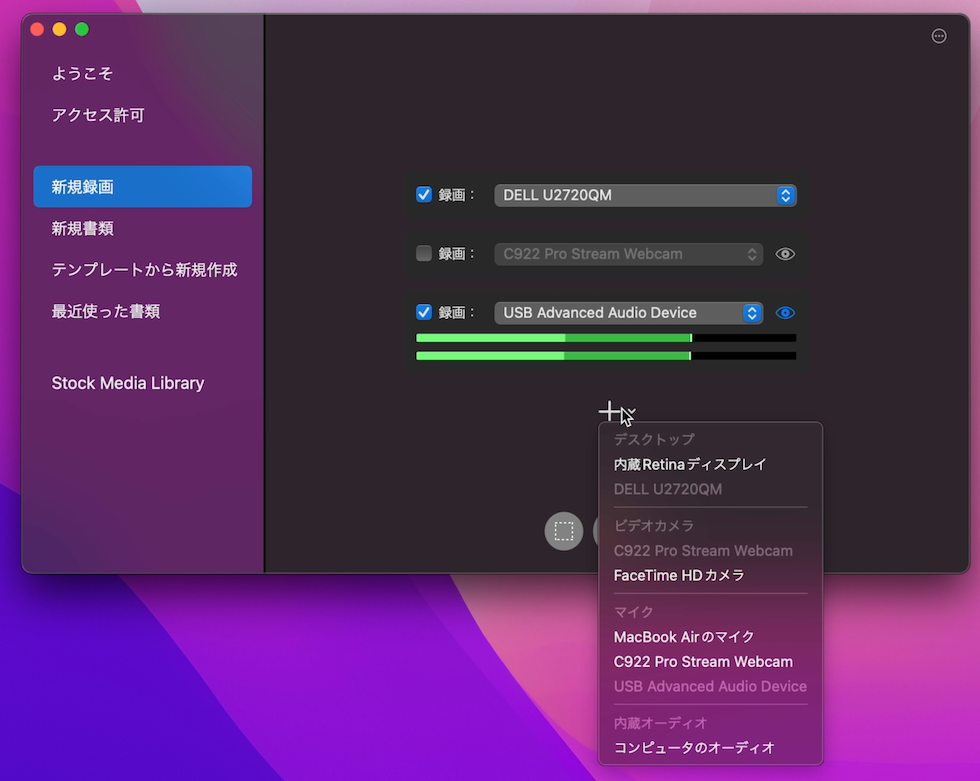Click the plus icon to add source
The height and width of the screenshot is (781, 980).
(x=610, y=411)
